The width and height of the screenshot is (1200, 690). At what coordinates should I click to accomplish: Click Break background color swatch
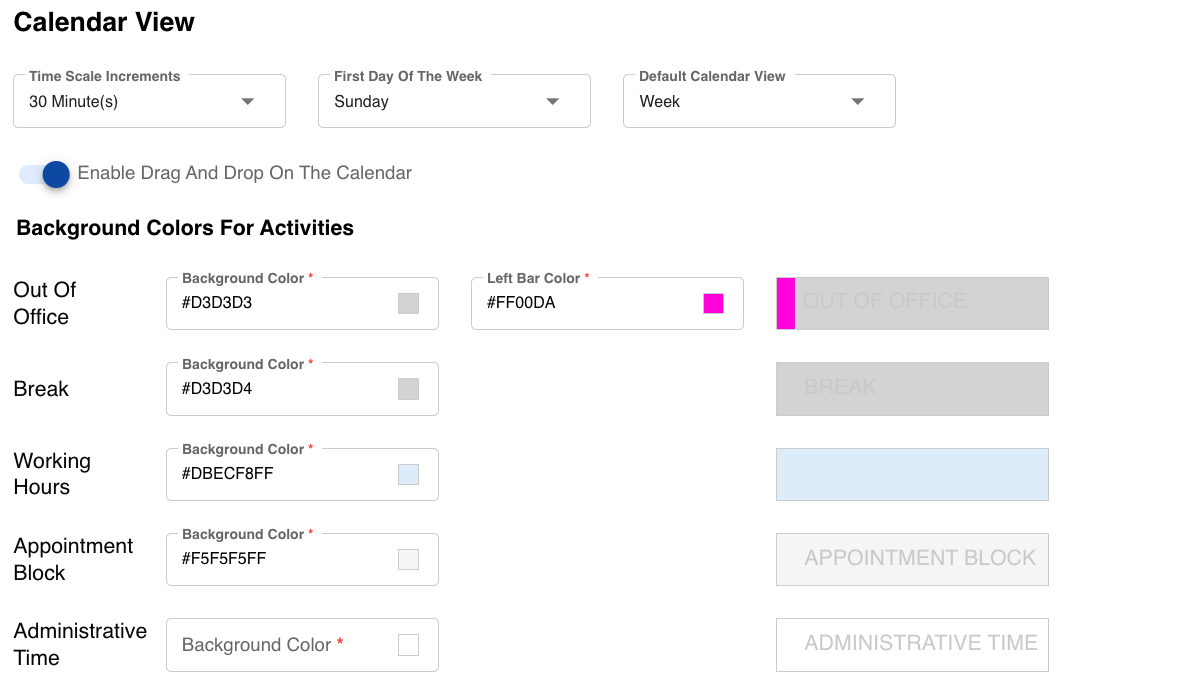(408, 389)
